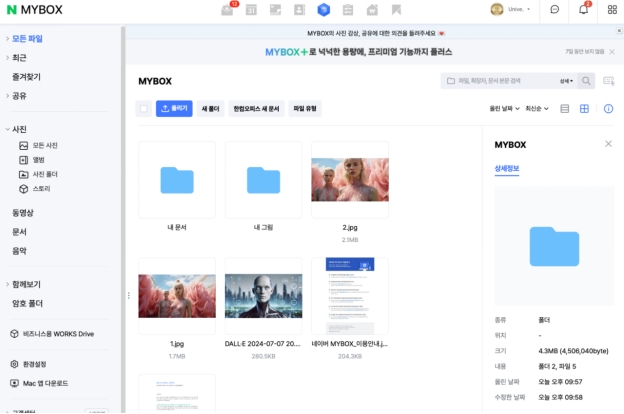Image resolution: width=624 pixels, height=414 pixels.
Task: Click Mac 앱 다운로드 link
Action: [x=39, y=383]
